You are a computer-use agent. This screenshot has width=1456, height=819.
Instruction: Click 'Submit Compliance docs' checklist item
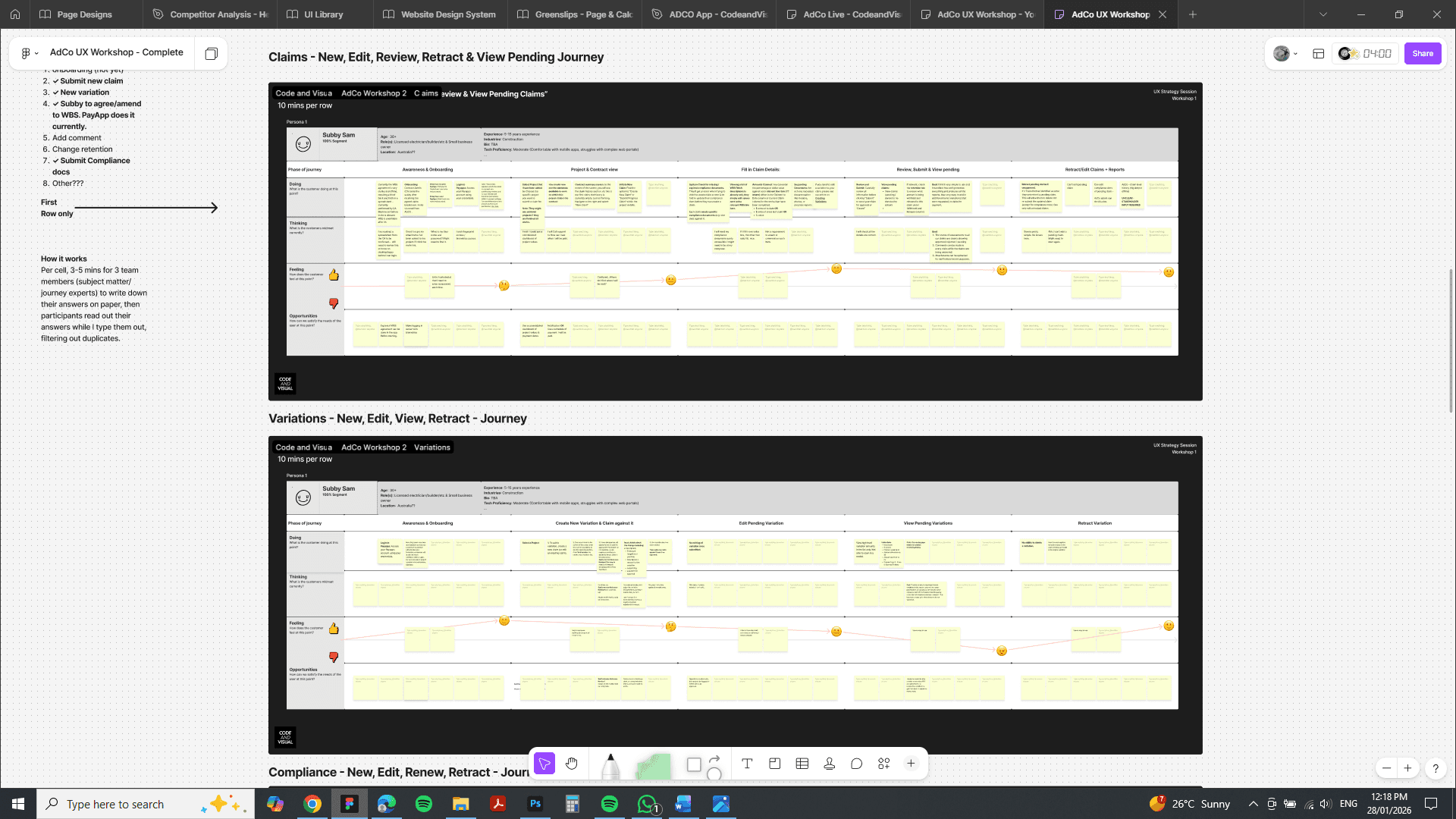[x=91, y=166]
